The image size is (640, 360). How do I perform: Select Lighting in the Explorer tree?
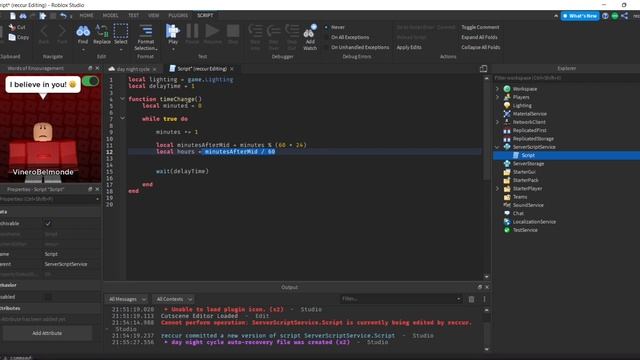(x=522, y=105)
